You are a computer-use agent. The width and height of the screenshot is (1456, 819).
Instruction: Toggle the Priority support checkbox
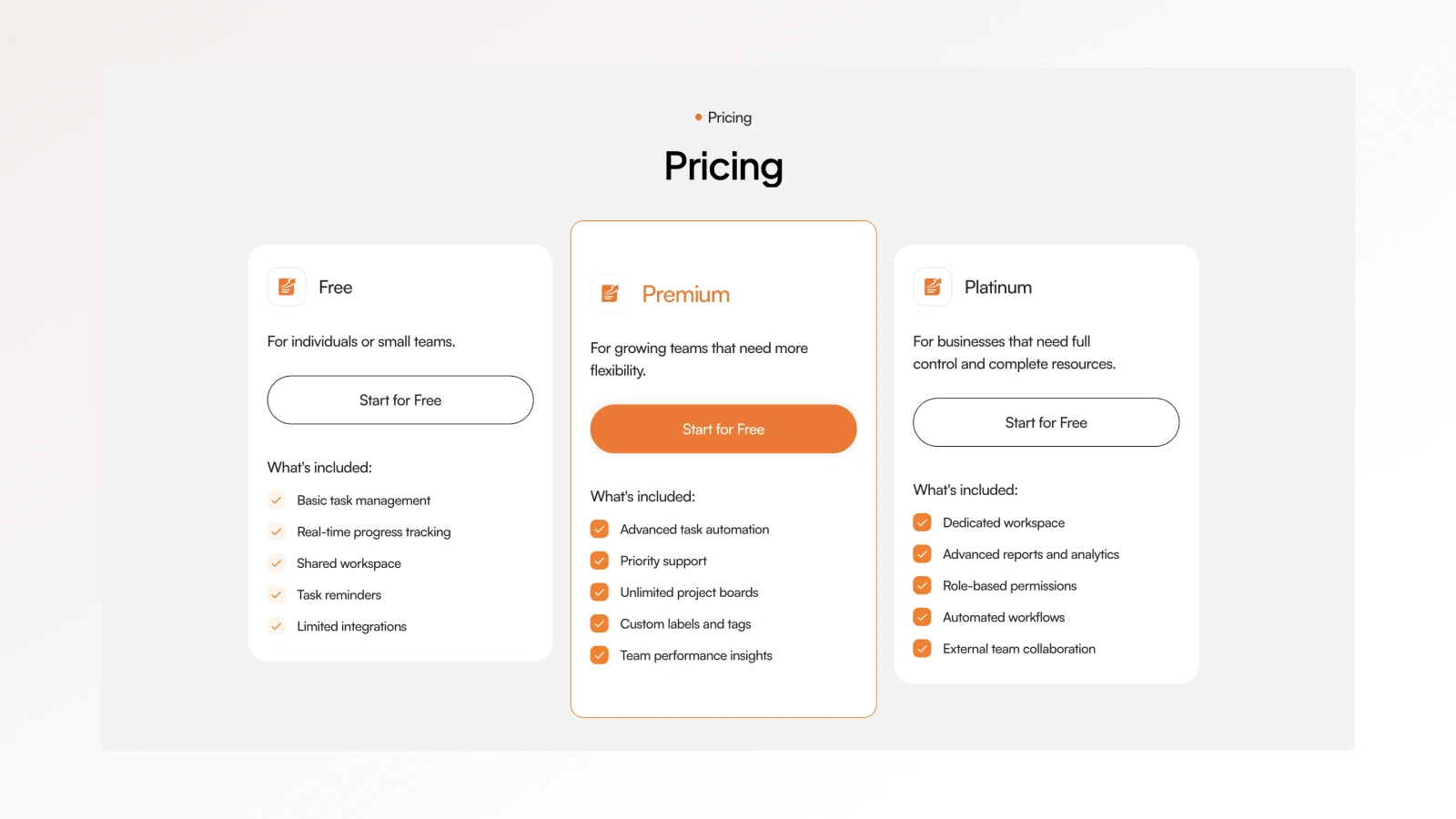(x=600, y=561)
